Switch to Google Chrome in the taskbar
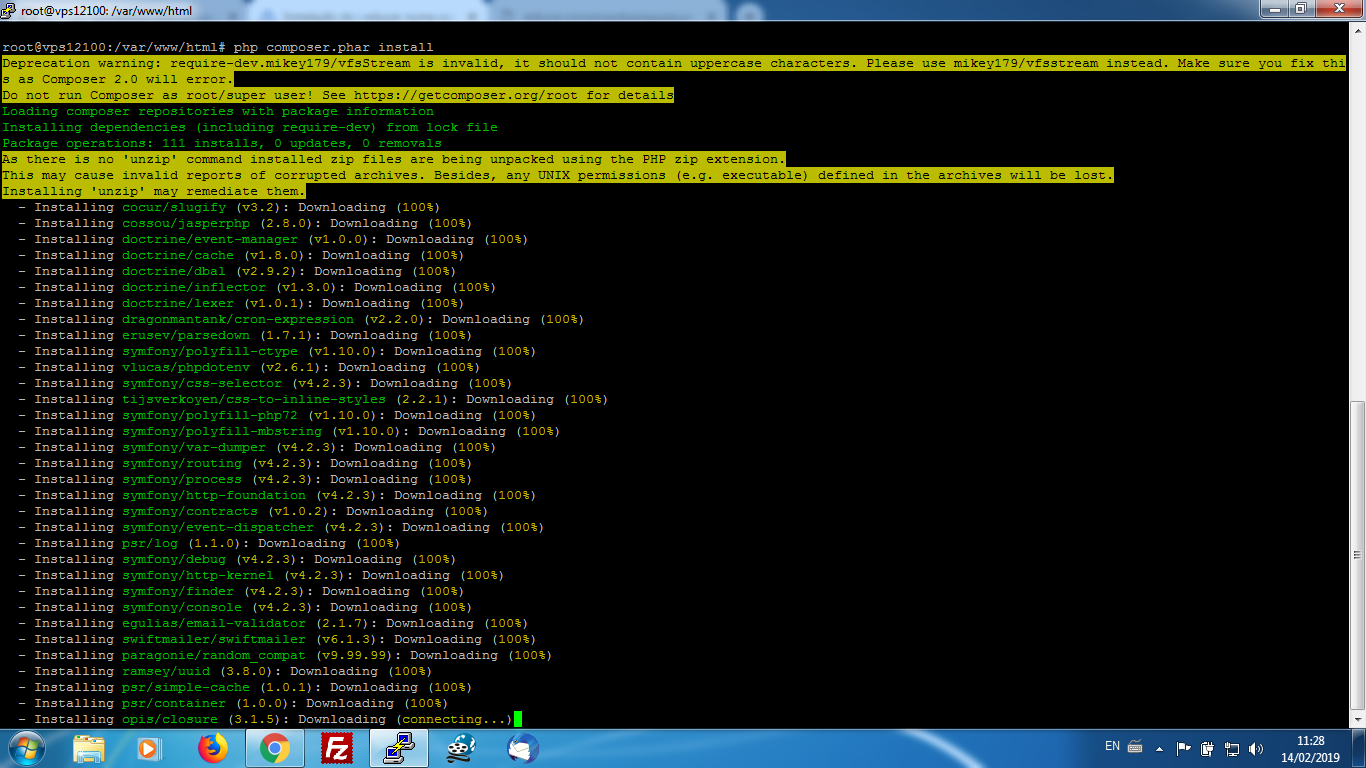Image resolution: width=1366 pixels, height=768 pixels. point(274,748)
